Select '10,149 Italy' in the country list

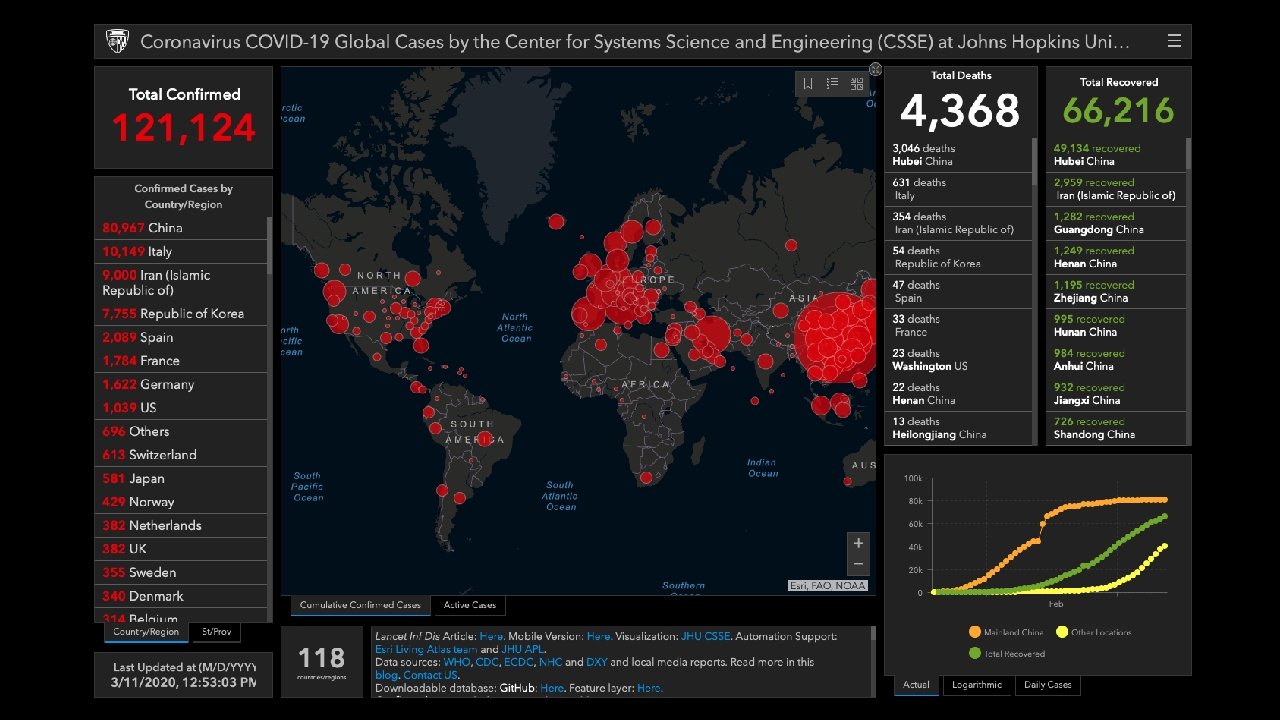[180, 251]
